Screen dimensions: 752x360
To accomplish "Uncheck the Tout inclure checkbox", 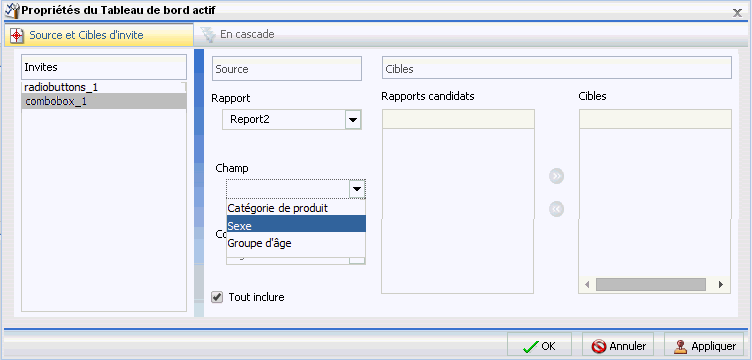I will click(217, 297).
